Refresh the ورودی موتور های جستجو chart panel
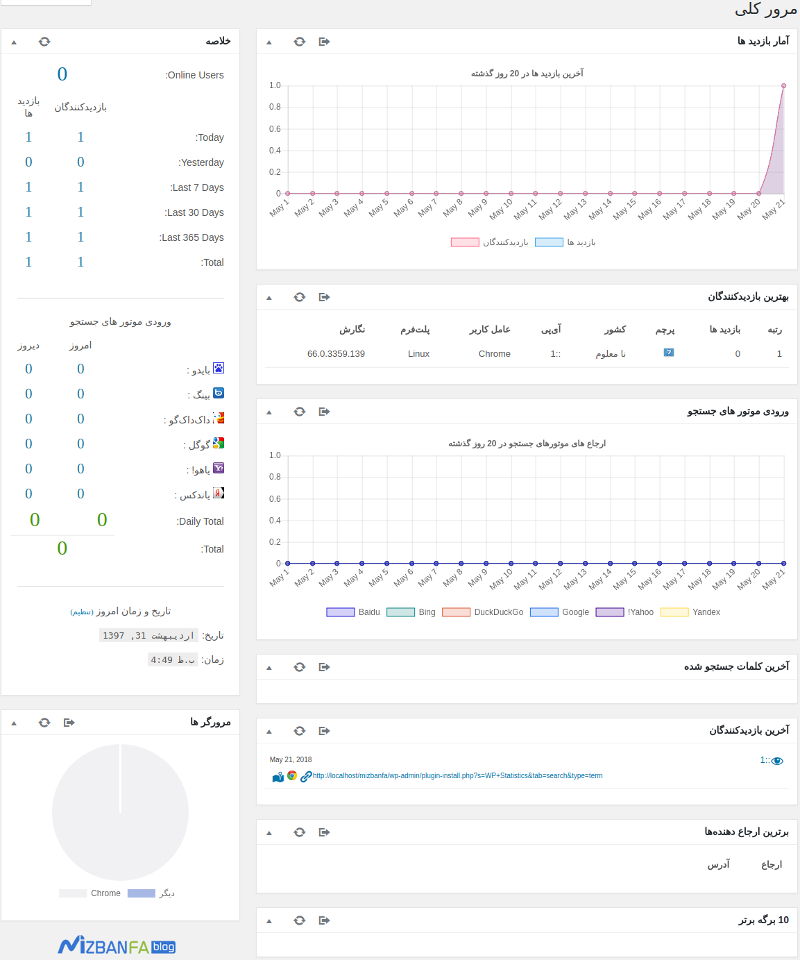The height and width of the screenshot is (960, 800). pos(299,411)
